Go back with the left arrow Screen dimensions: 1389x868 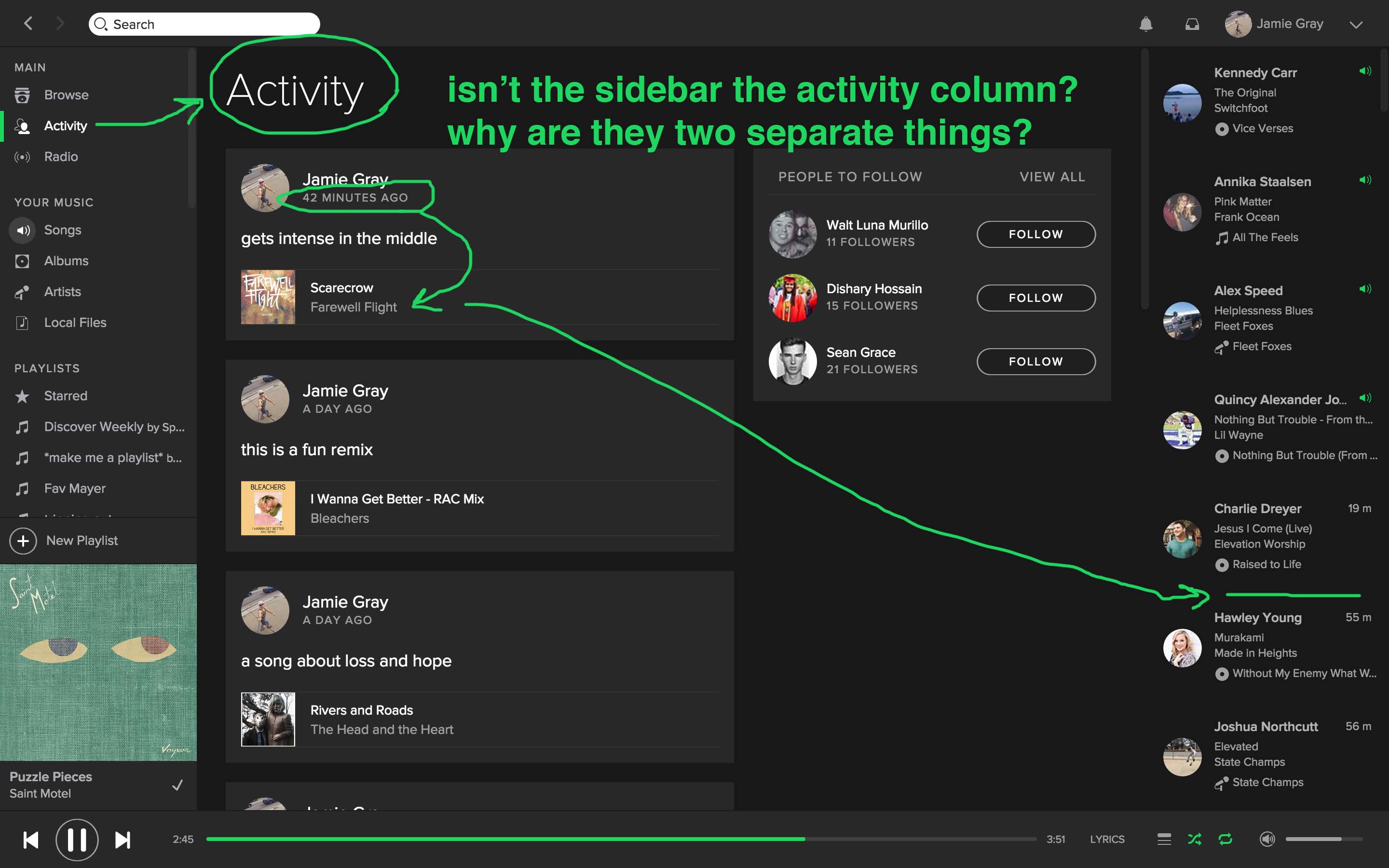pos(28,24)
